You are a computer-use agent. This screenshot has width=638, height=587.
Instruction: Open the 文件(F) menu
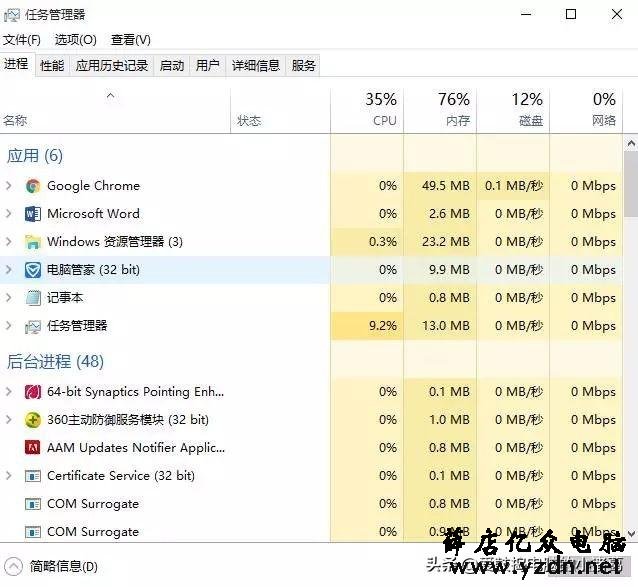tap(22, 40)
